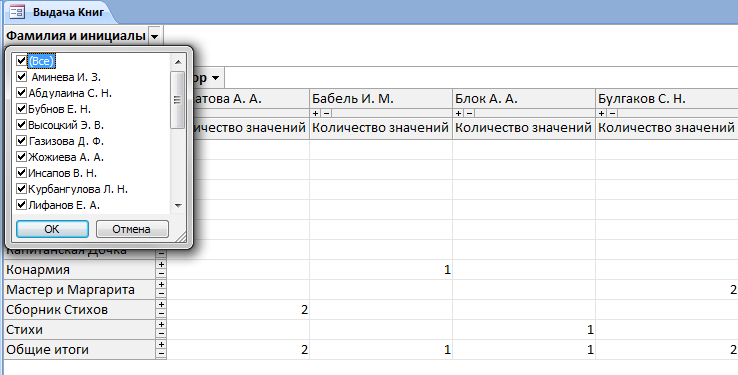Click value 1 in Стихи row
Screen dimensions: 738x375
pos(590,330)
